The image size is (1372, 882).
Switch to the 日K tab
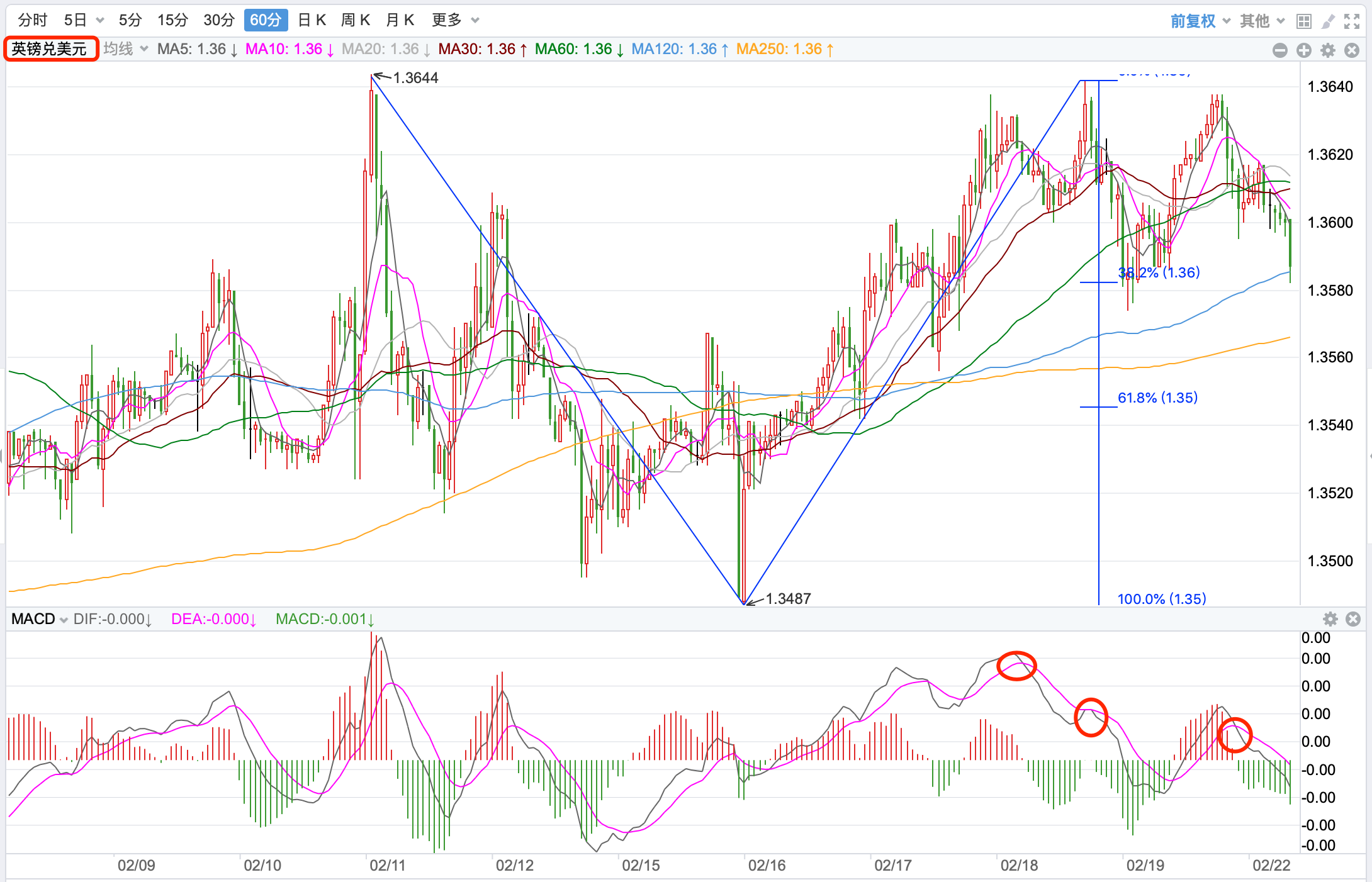click(312, 20)
